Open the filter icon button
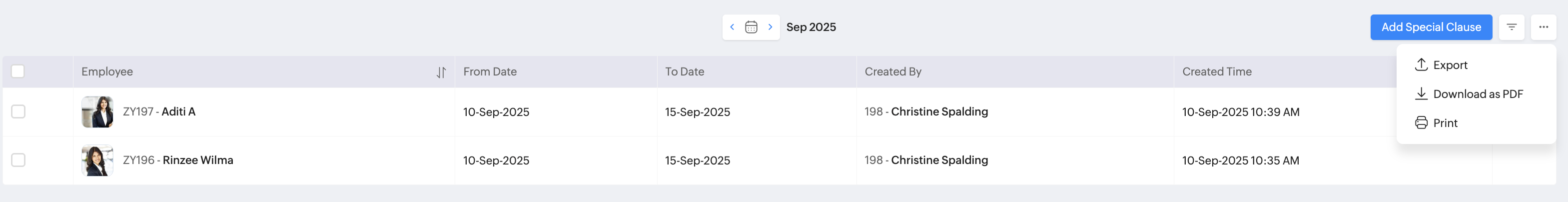The image size is (1568, 202). 1512,27
